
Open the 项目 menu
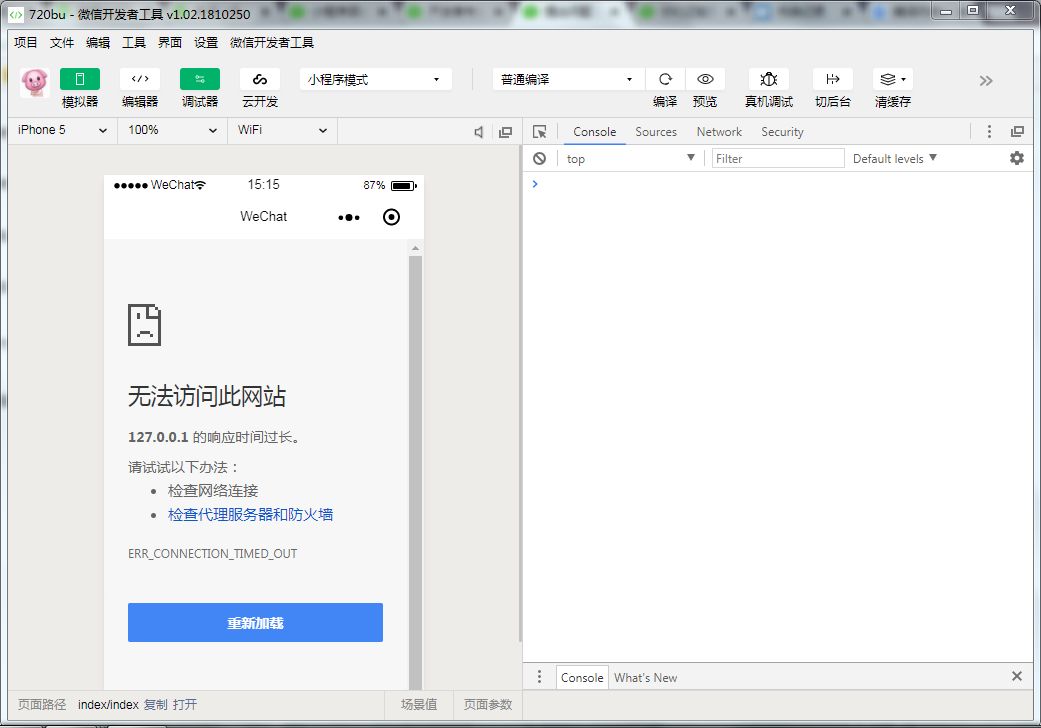tap(26, 42)
